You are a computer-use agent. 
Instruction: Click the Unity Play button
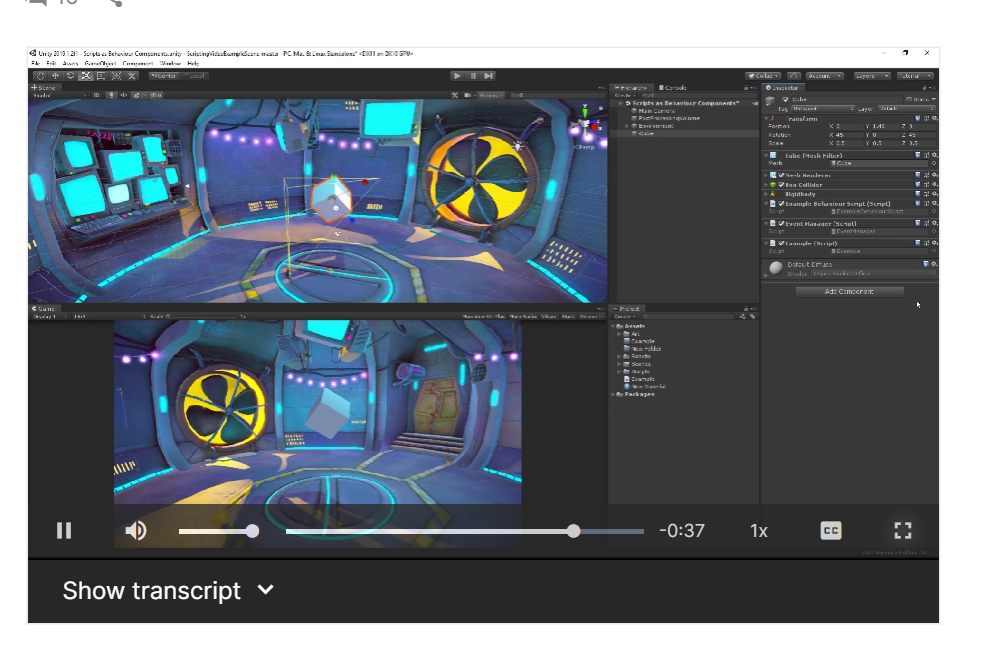457,76
